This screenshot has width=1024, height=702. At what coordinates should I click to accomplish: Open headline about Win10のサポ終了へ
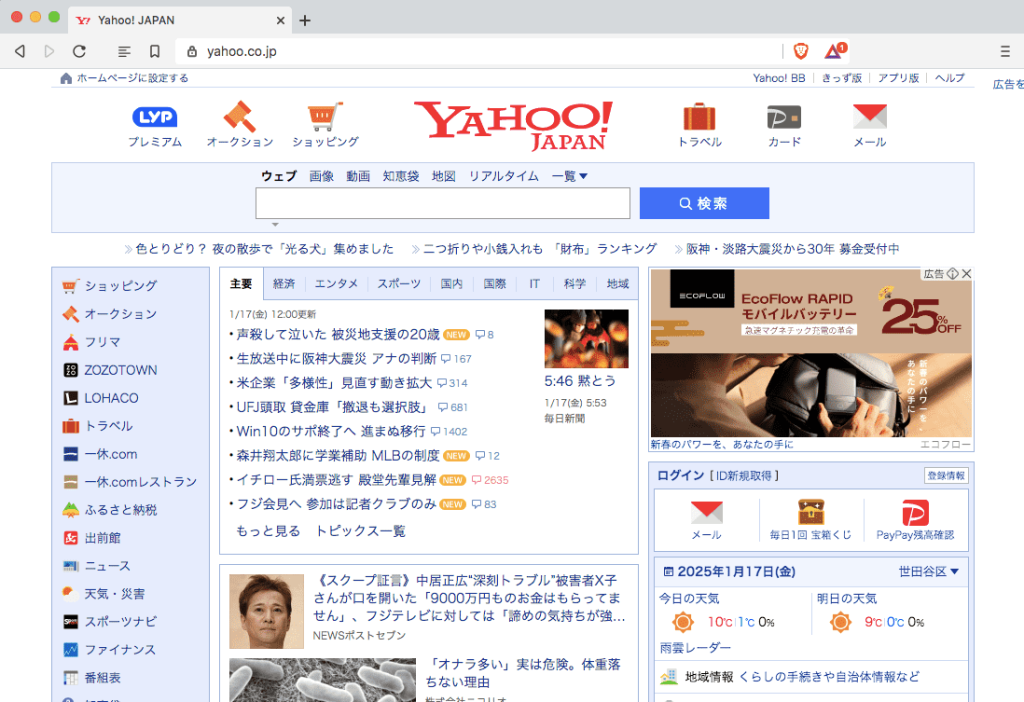pyautogui.click(x=330, y=432)
